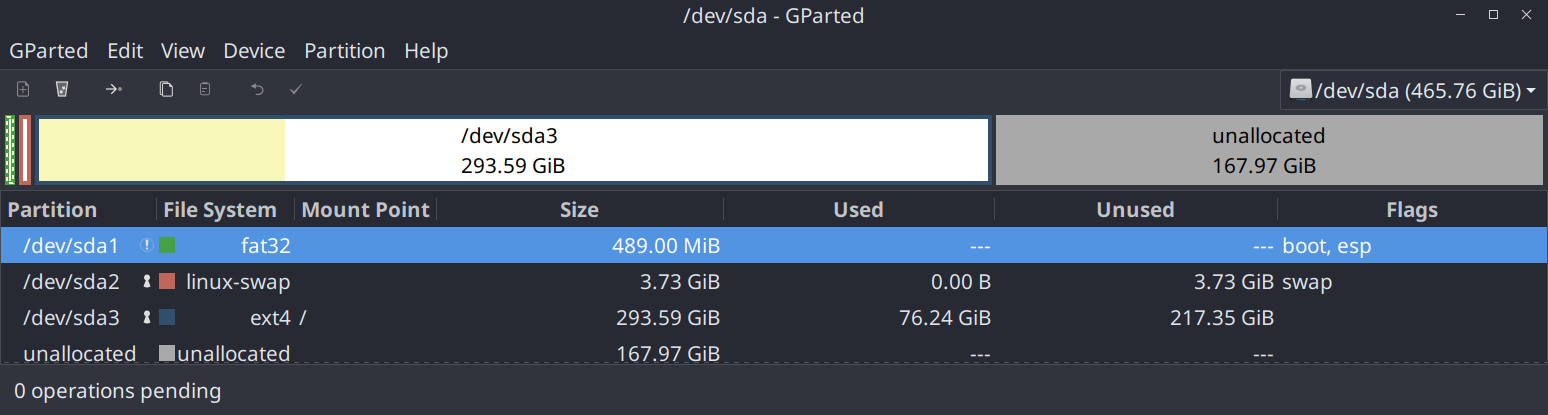This screenshot has height=415, width=1548.
Task: Open the Device menu
Action: point(254,51)
